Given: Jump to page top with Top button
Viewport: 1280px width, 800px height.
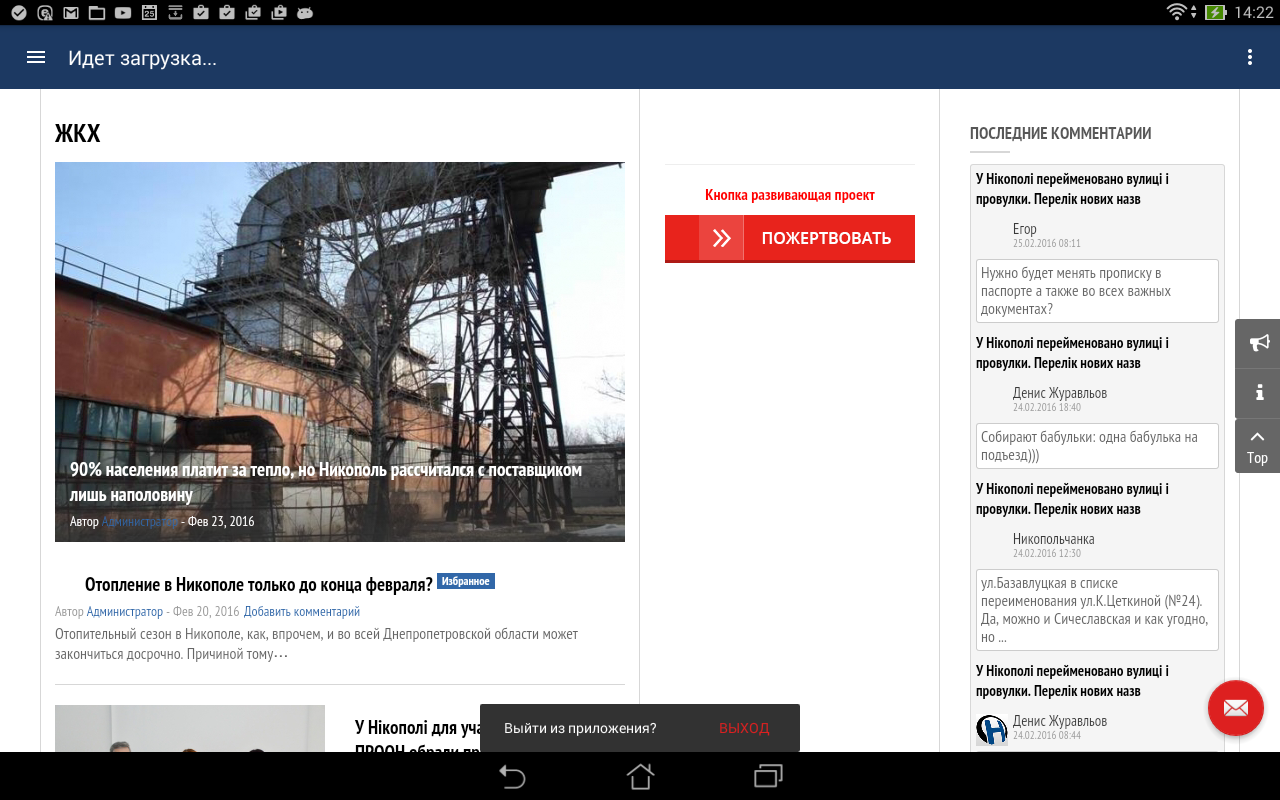Looking at the screenshot, I should pos(1258,446).
